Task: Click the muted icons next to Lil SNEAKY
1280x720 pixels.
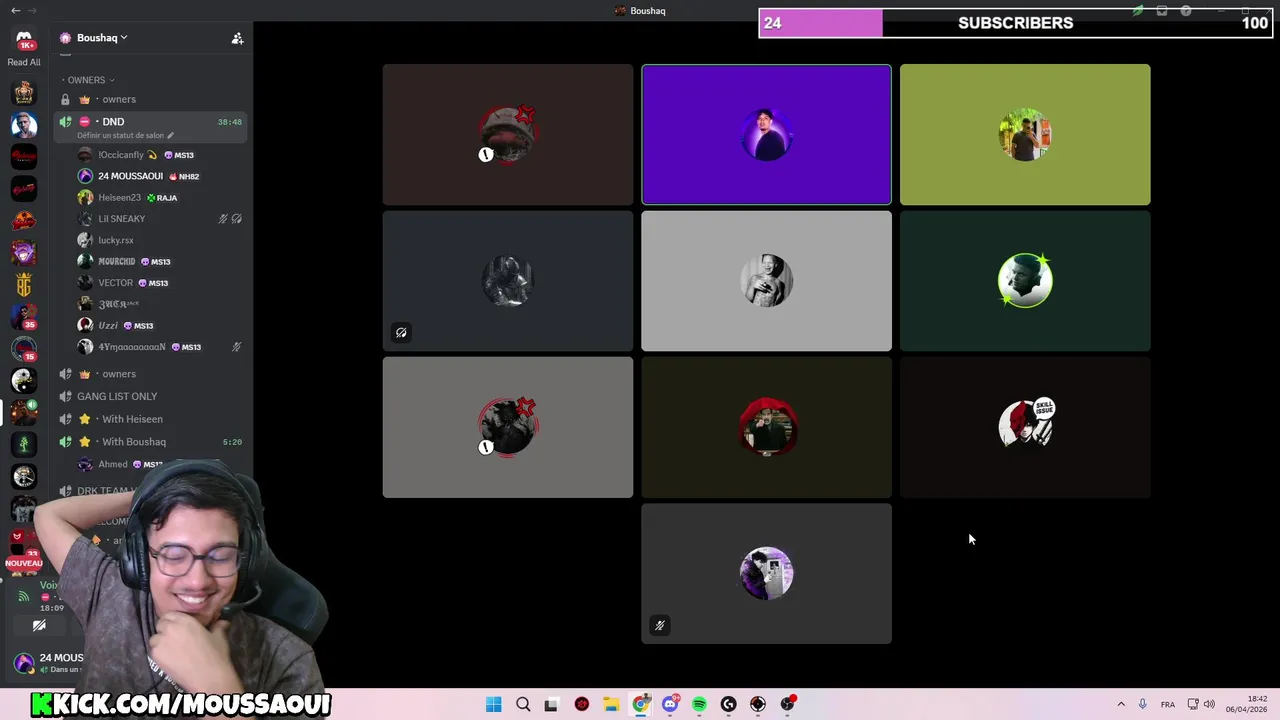Action: tap(230, 219)
